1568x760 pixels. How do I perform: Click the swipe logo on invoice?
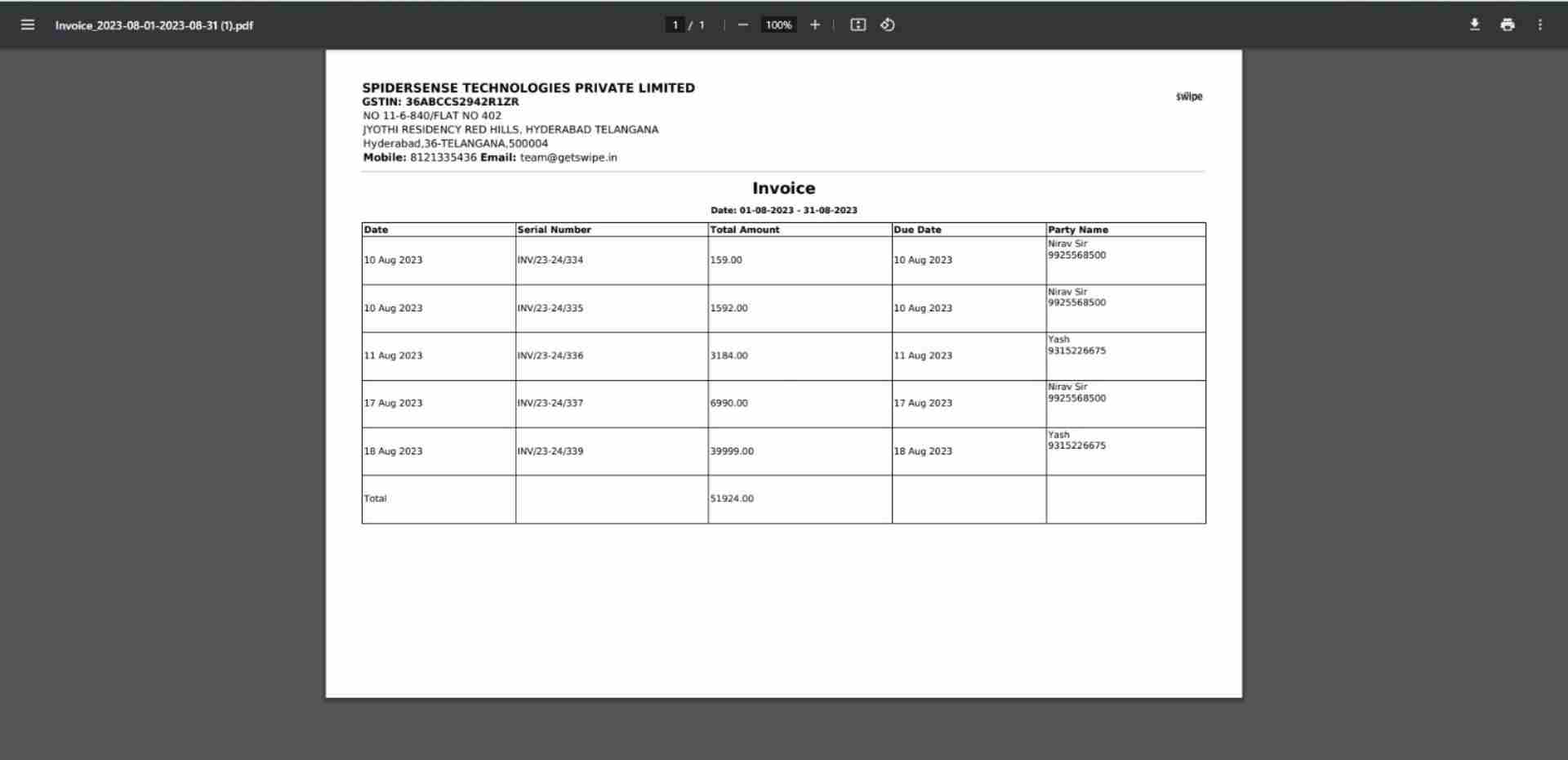(1189, 96)
